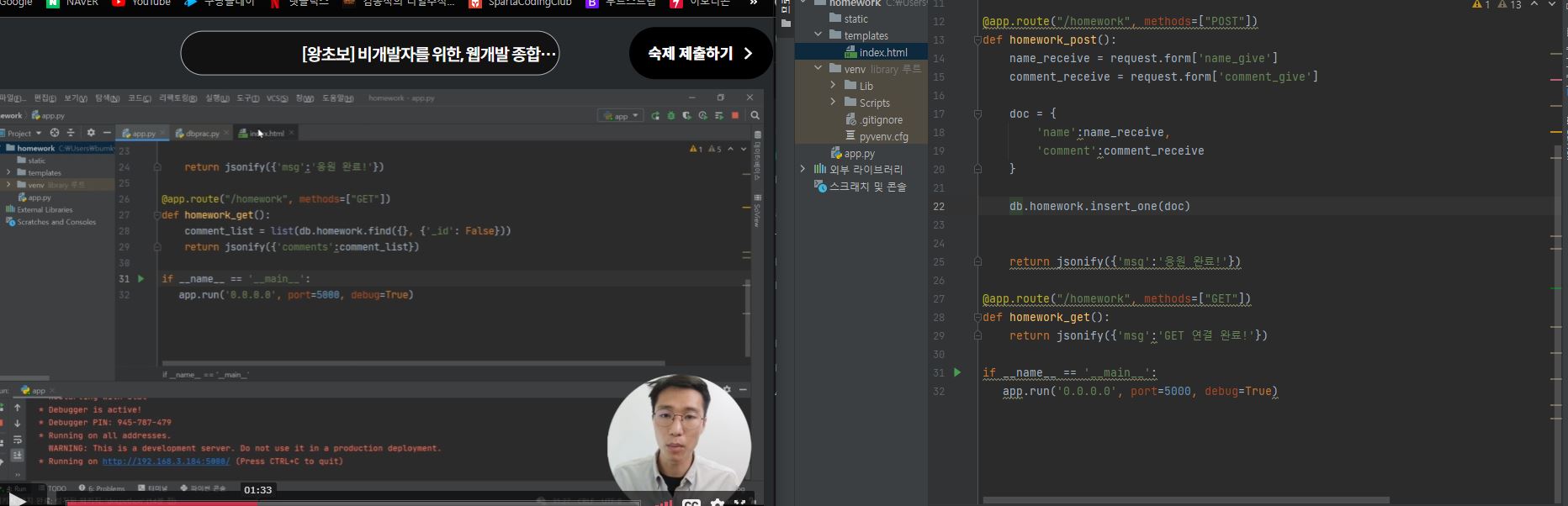Image resolution: width=1568 pixels, height=506 pixels.
Task: Expand the Scripts folder in right project tree
Action: pos(834,103)
